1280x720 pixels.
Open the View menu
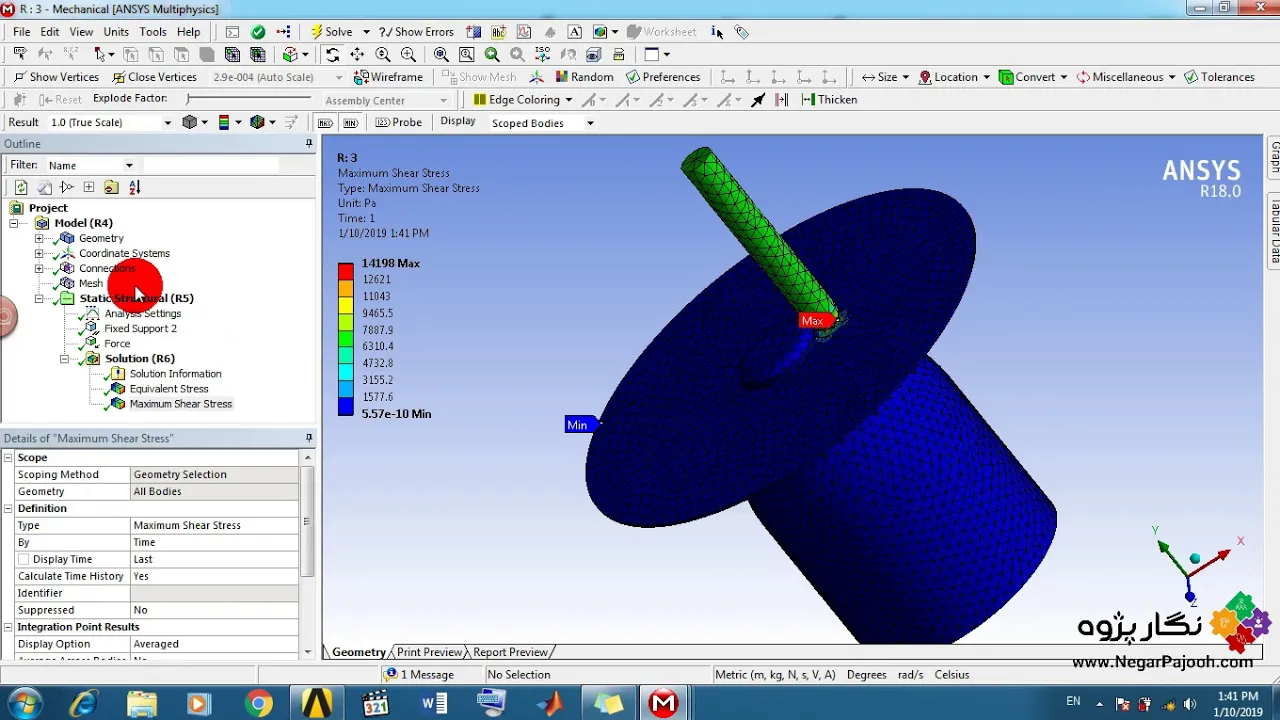click(81, 32)
